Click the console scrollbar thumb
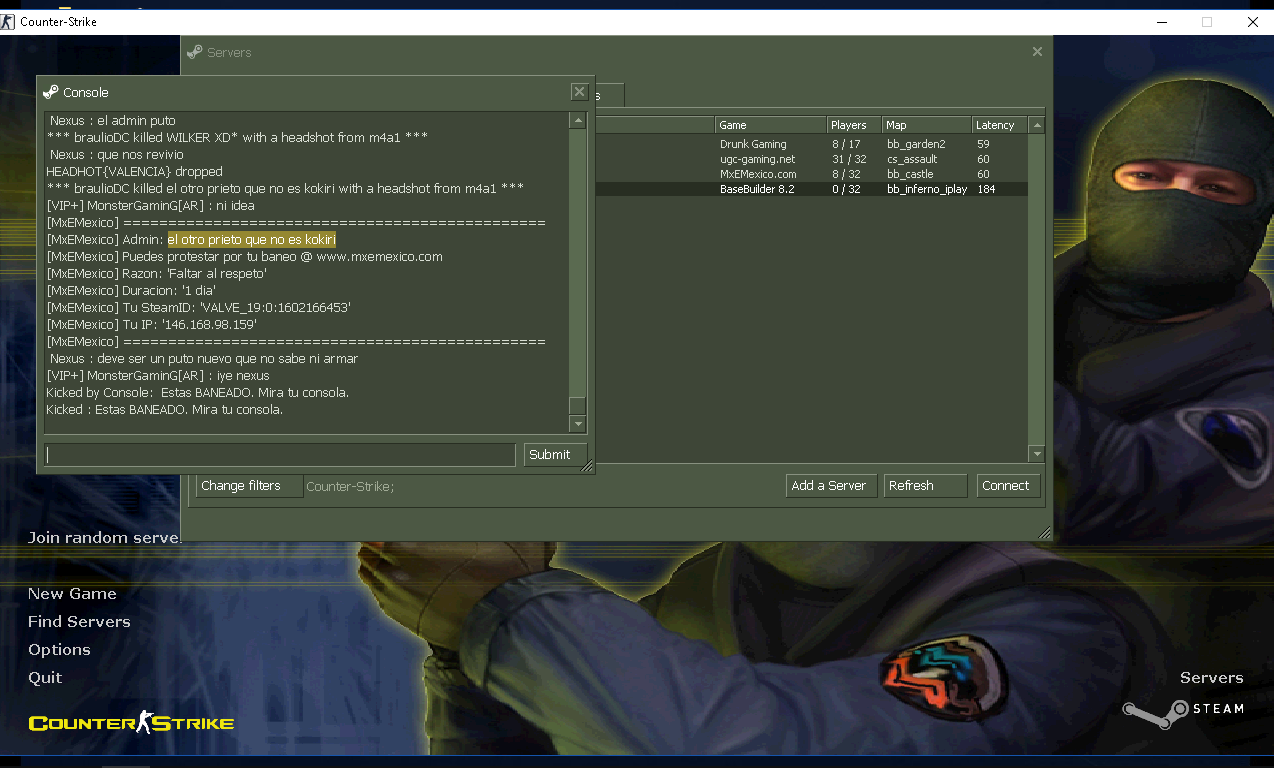Screen dimensions: 1274x768 578,405
